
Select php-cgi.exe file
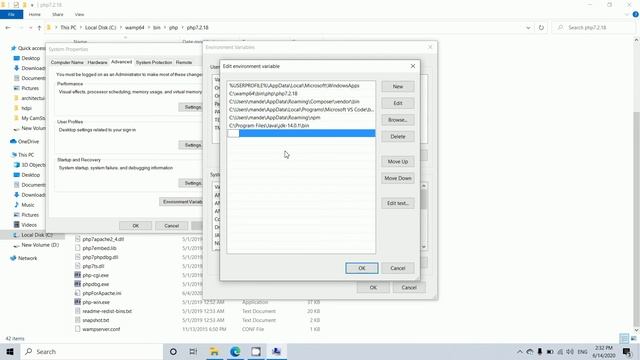[x=95, y=275]
